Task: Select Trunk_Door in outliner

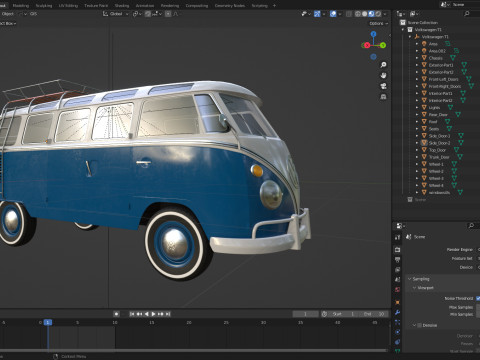Action: coord(439,157)
